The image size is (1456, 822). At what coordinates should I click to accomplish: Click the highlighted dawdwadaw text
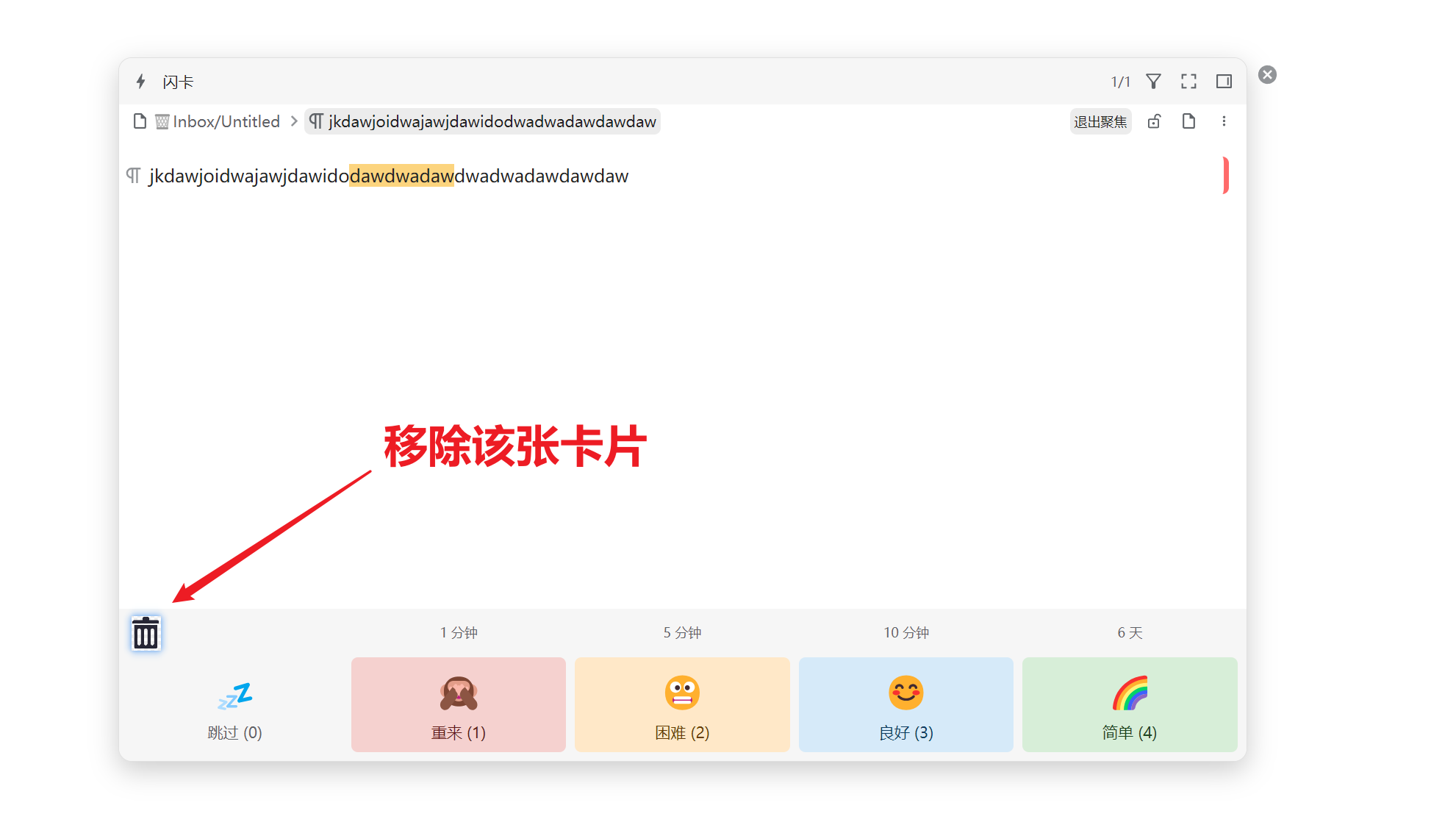[x=401, y=176]
